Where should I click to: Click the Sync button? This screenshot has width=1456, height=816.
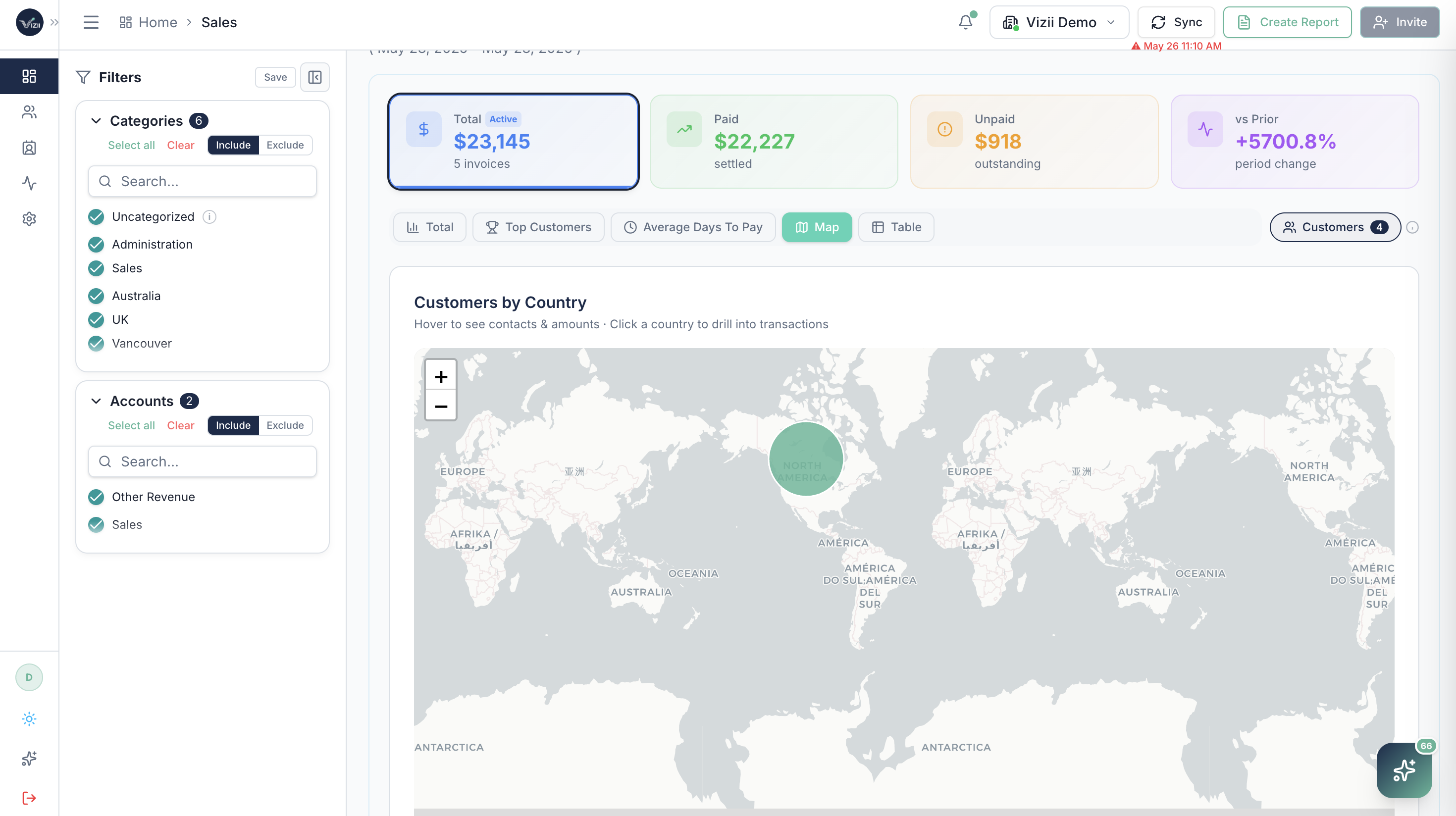(1176, 23)
